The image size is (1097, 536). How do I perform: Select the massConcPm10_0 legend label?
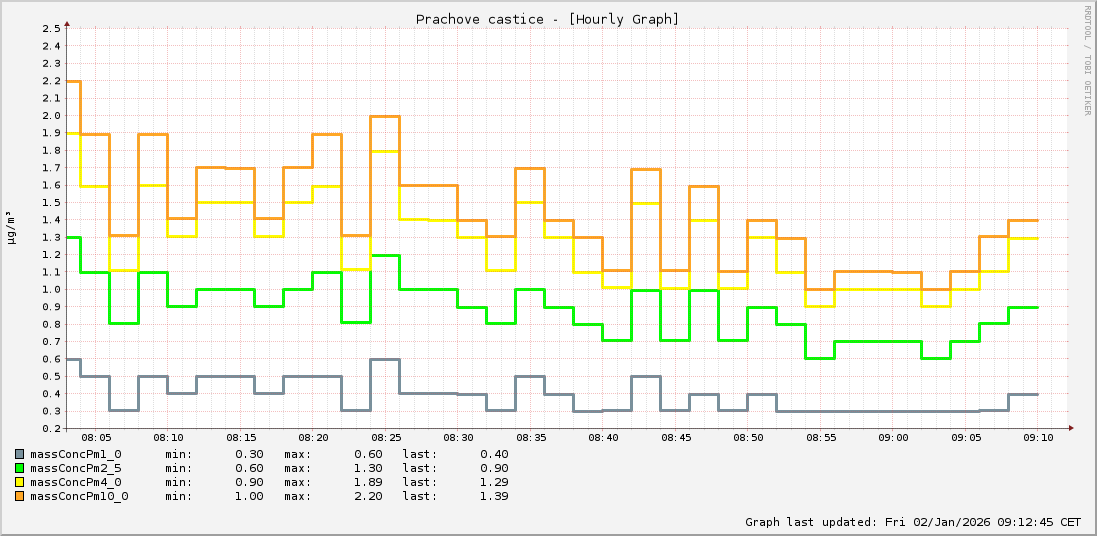(79, 496)
